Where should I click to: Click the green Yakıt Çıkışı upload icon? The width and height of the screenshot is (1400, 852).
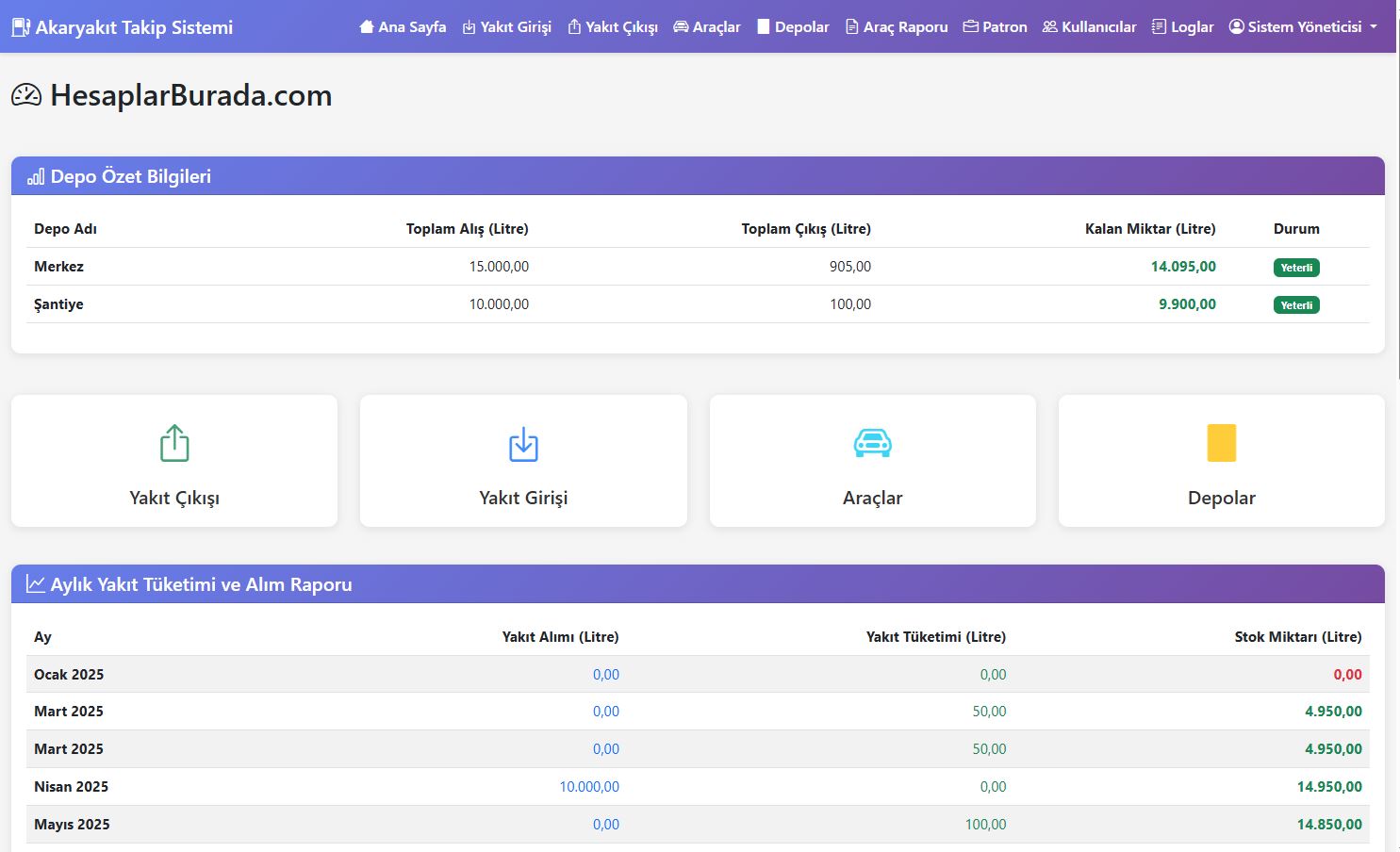click(x=174, y=443)
